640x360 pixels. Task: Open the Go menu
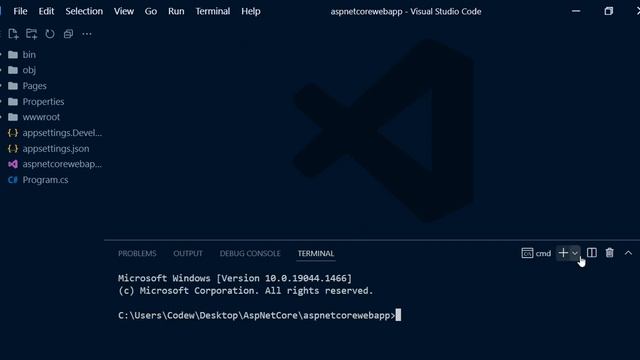[x=151, y=11]
